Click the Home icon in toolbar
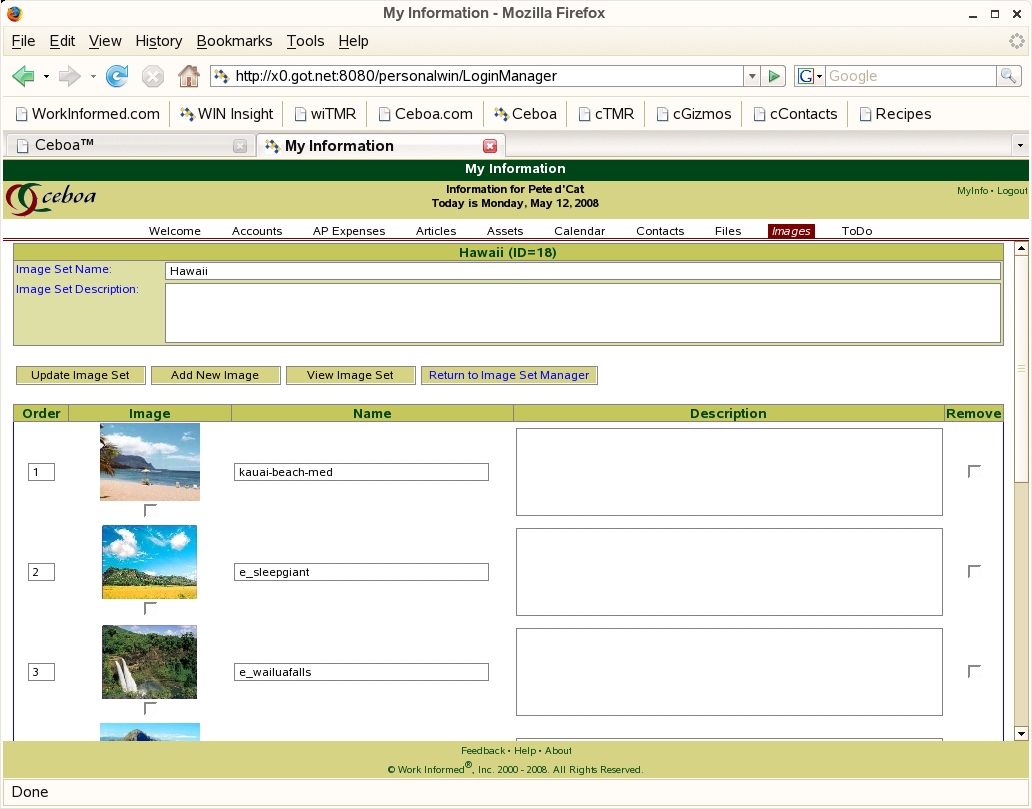This screenshot has height=809, width=1032. click(188, 76)
